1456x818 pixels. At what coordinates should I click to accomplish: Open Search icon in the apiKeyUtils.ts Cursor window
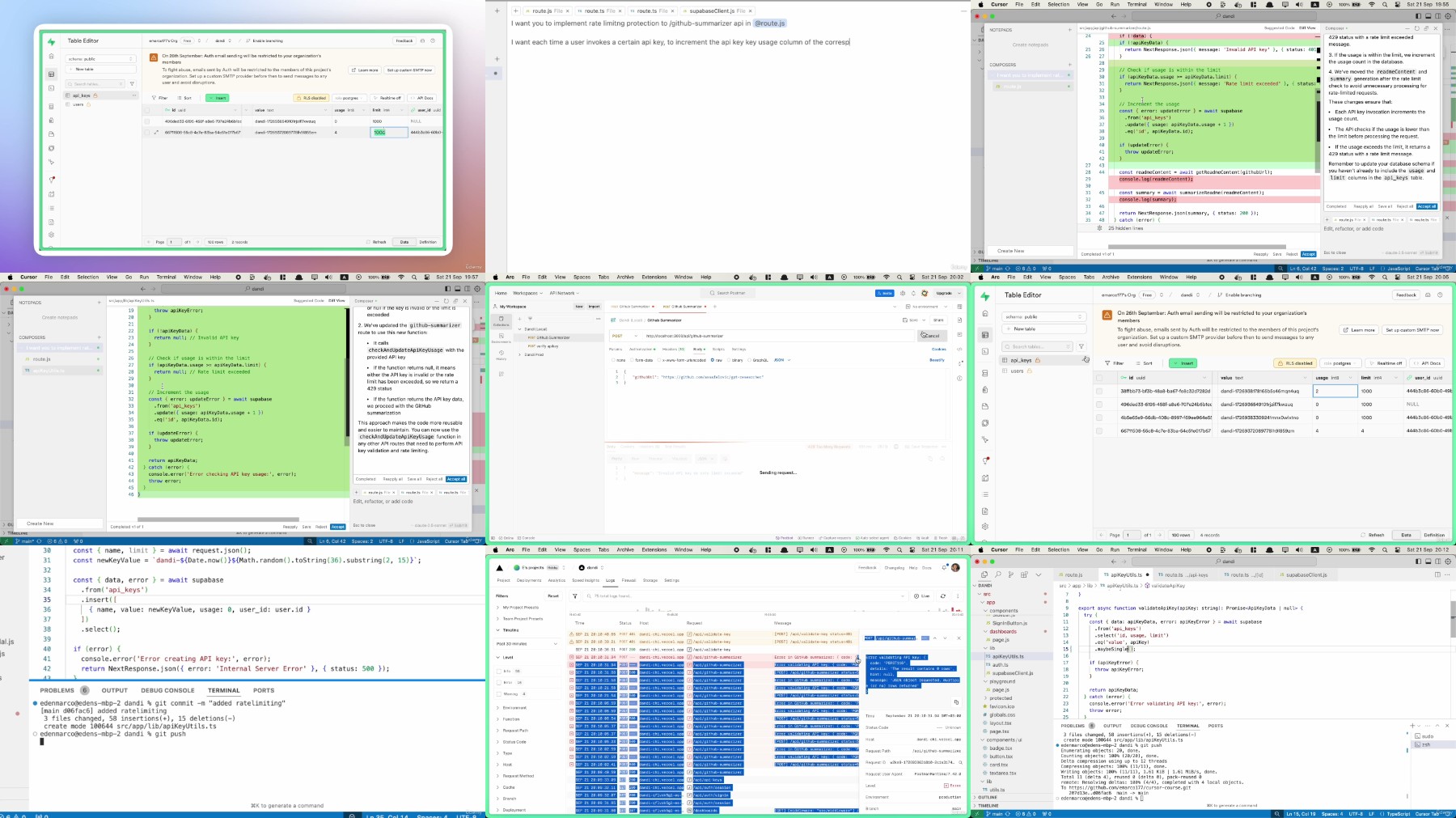click(x=997, y=574)
